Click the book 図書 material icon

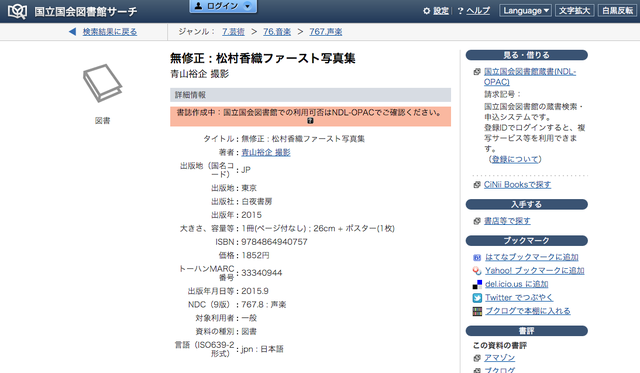tap(102, 83)
